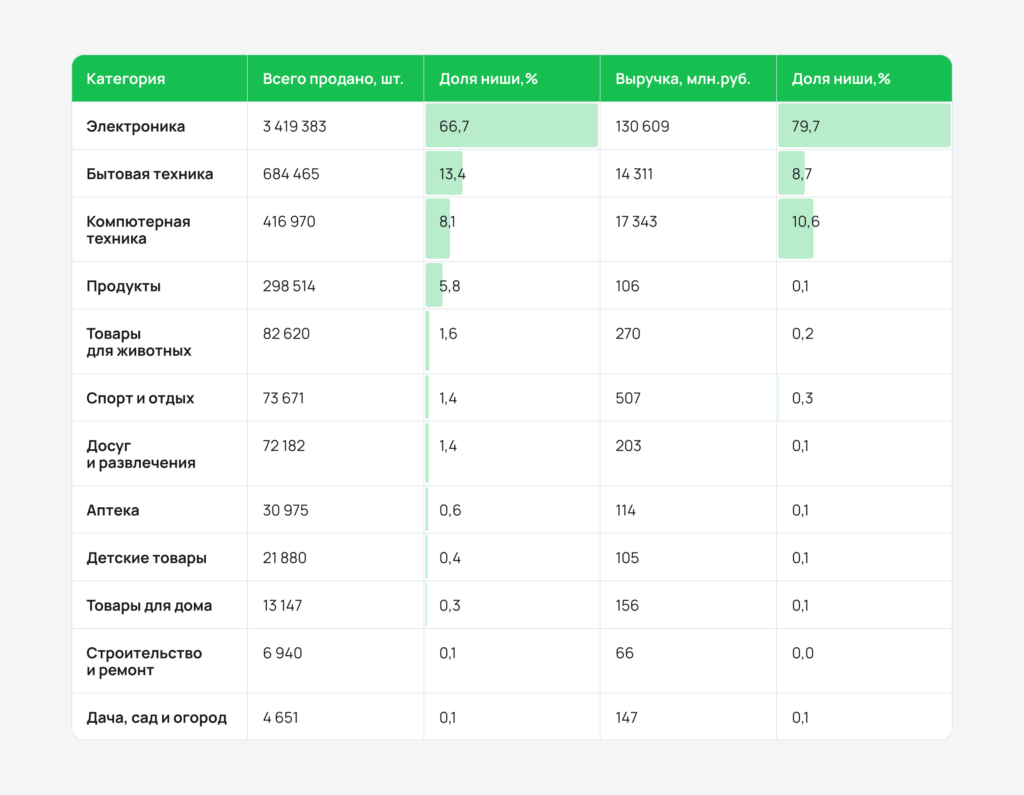Screen dimensions: 1024x795
Task: Click the 13,4 share bar for Бытовая техника
Action: point(445,174)
